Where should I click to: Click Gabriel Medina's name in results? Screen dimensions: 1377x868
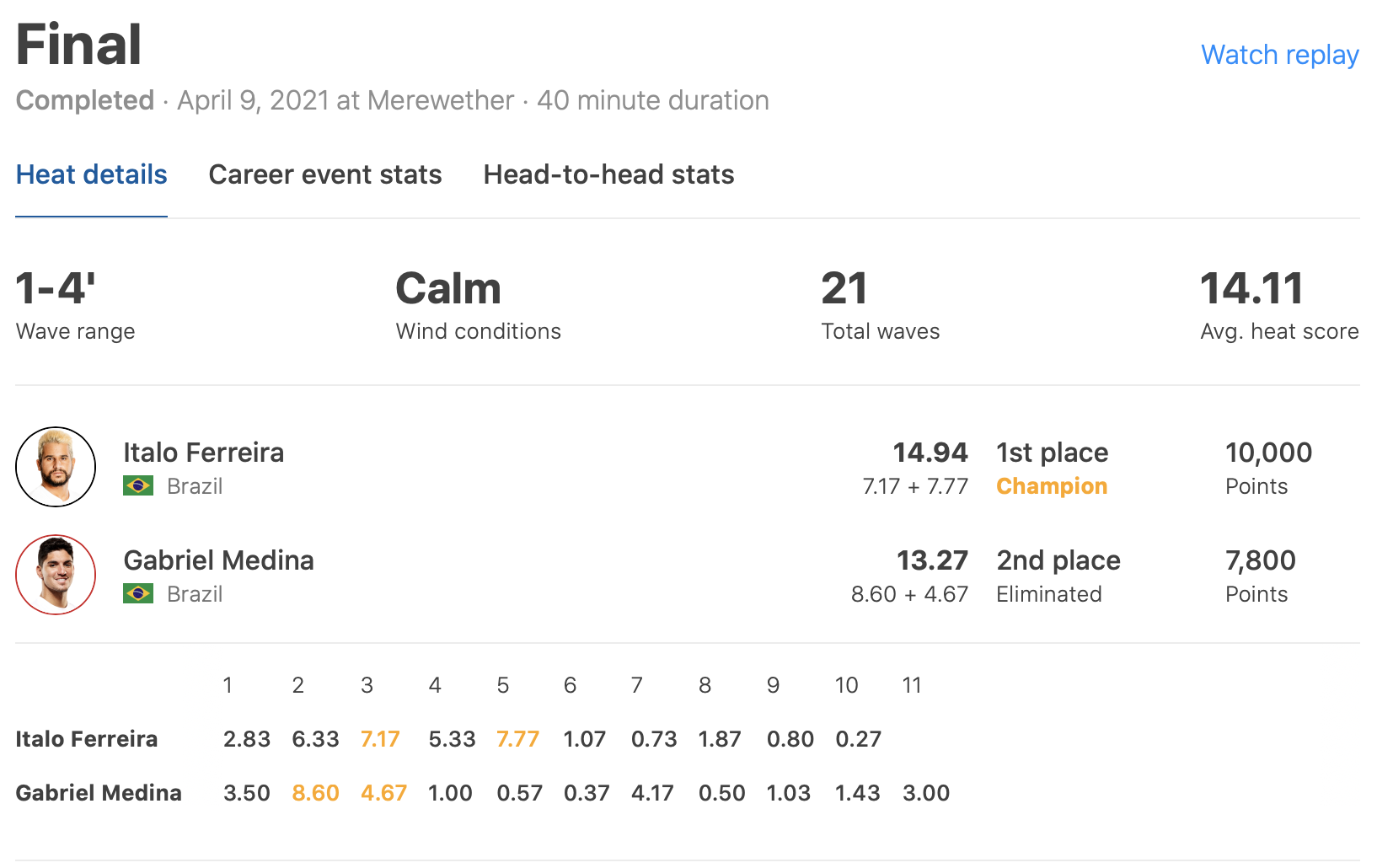218,560
